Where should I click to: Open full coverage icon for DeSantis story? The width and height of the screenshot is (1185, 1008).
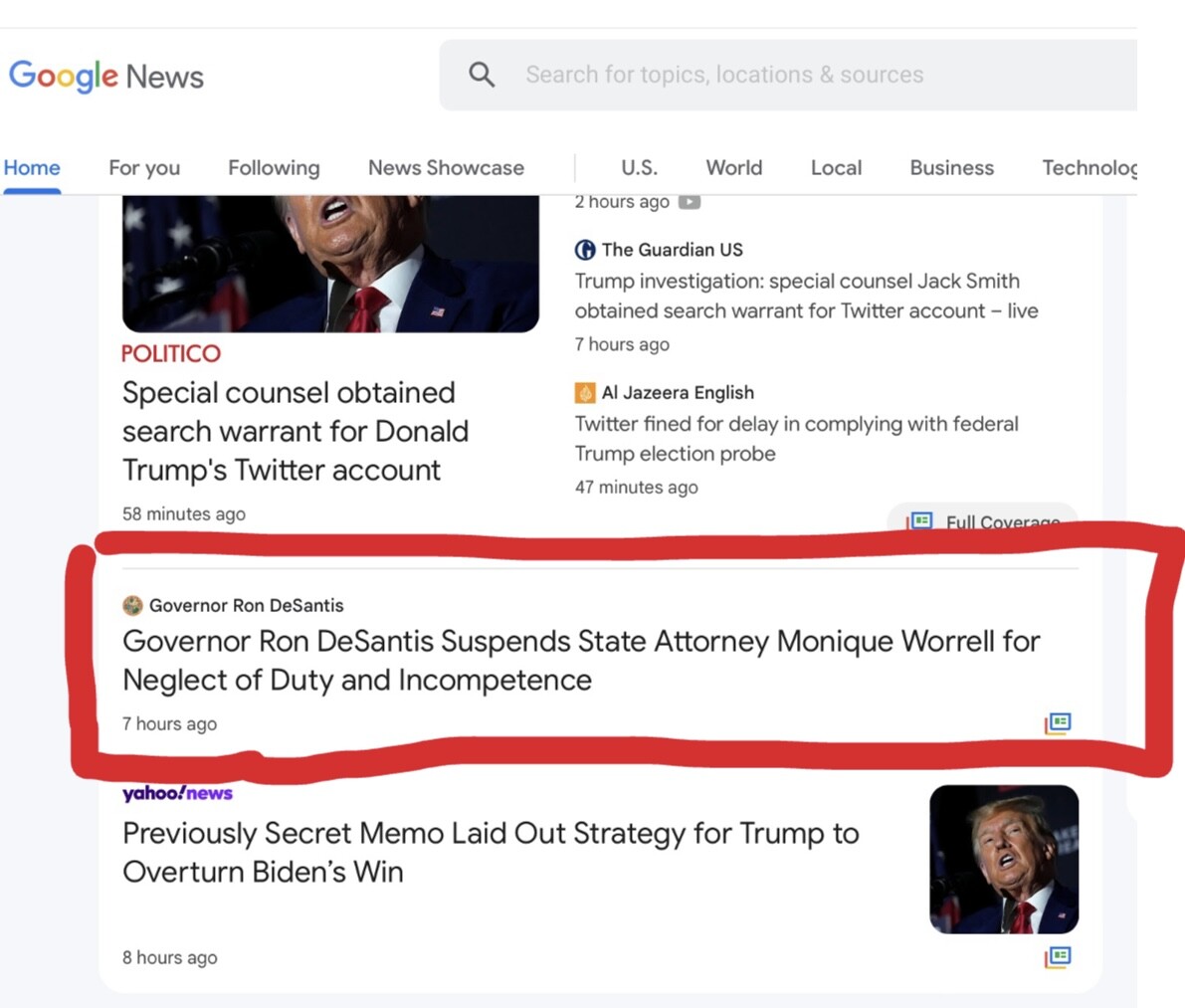1058,723
